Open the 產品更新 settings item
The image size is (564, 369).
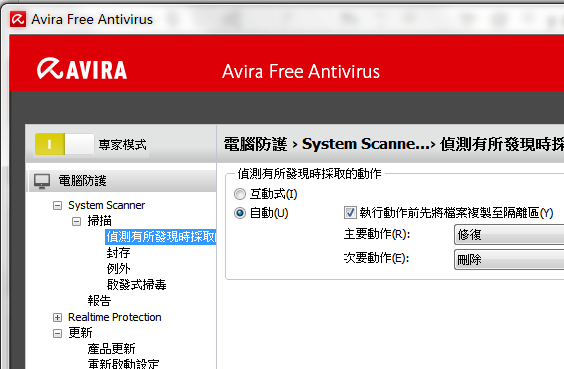coord(111,348)
